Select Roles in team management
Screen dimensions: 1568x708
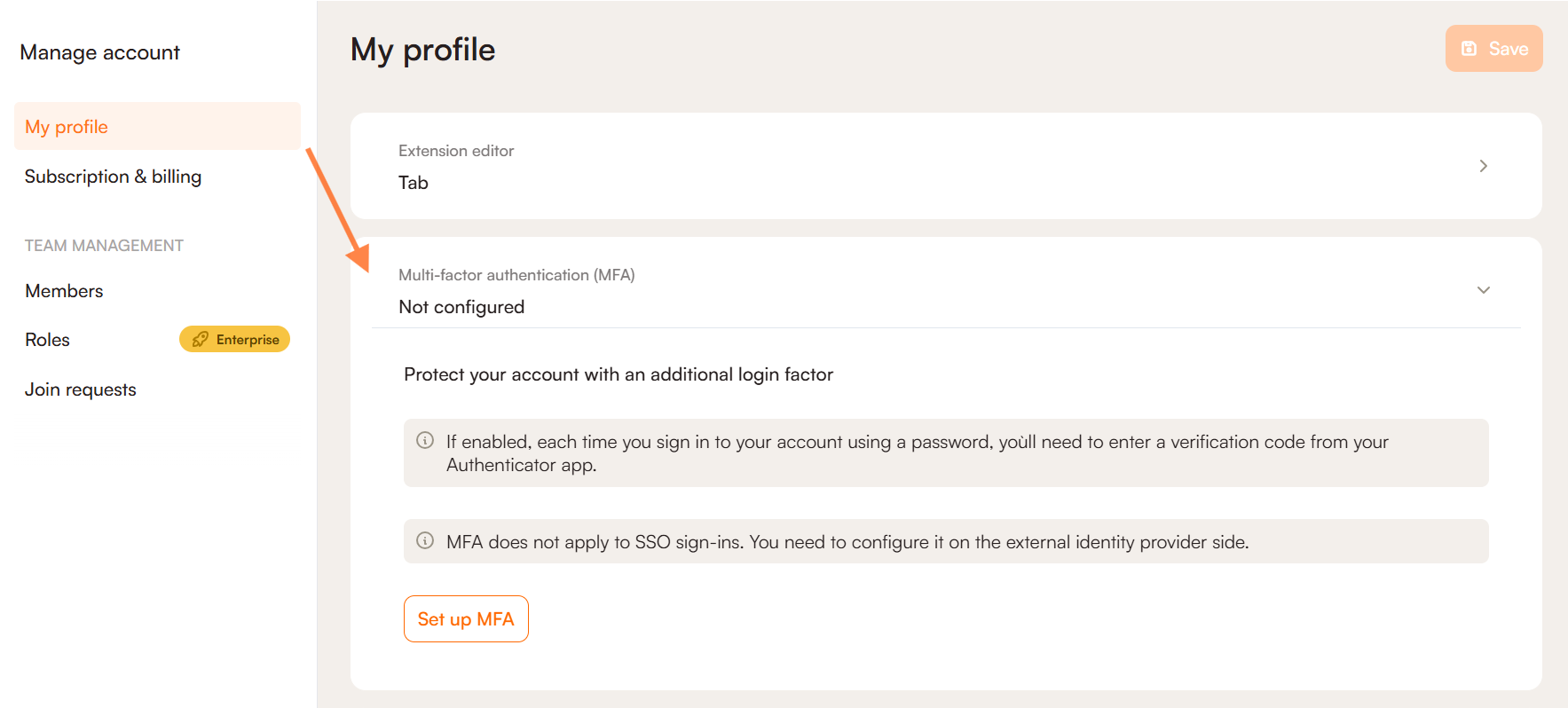pyautogui.click(x=47, y=340)
